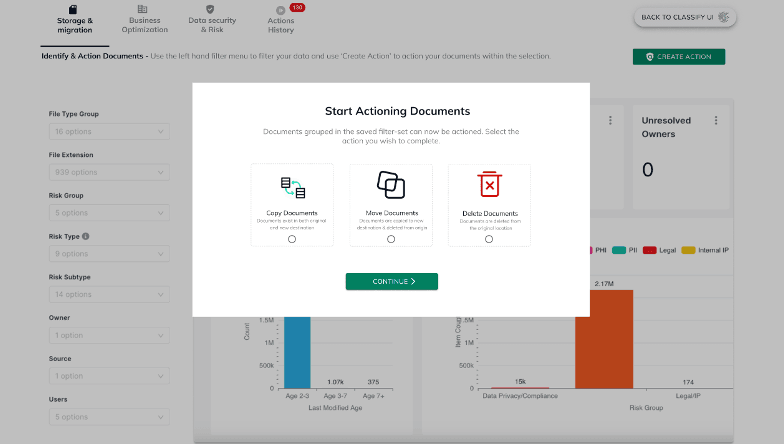Click the Move Documents overlapping squares icon
The image size is (784, 444).
pyautogui.click(x=390, y=185)
